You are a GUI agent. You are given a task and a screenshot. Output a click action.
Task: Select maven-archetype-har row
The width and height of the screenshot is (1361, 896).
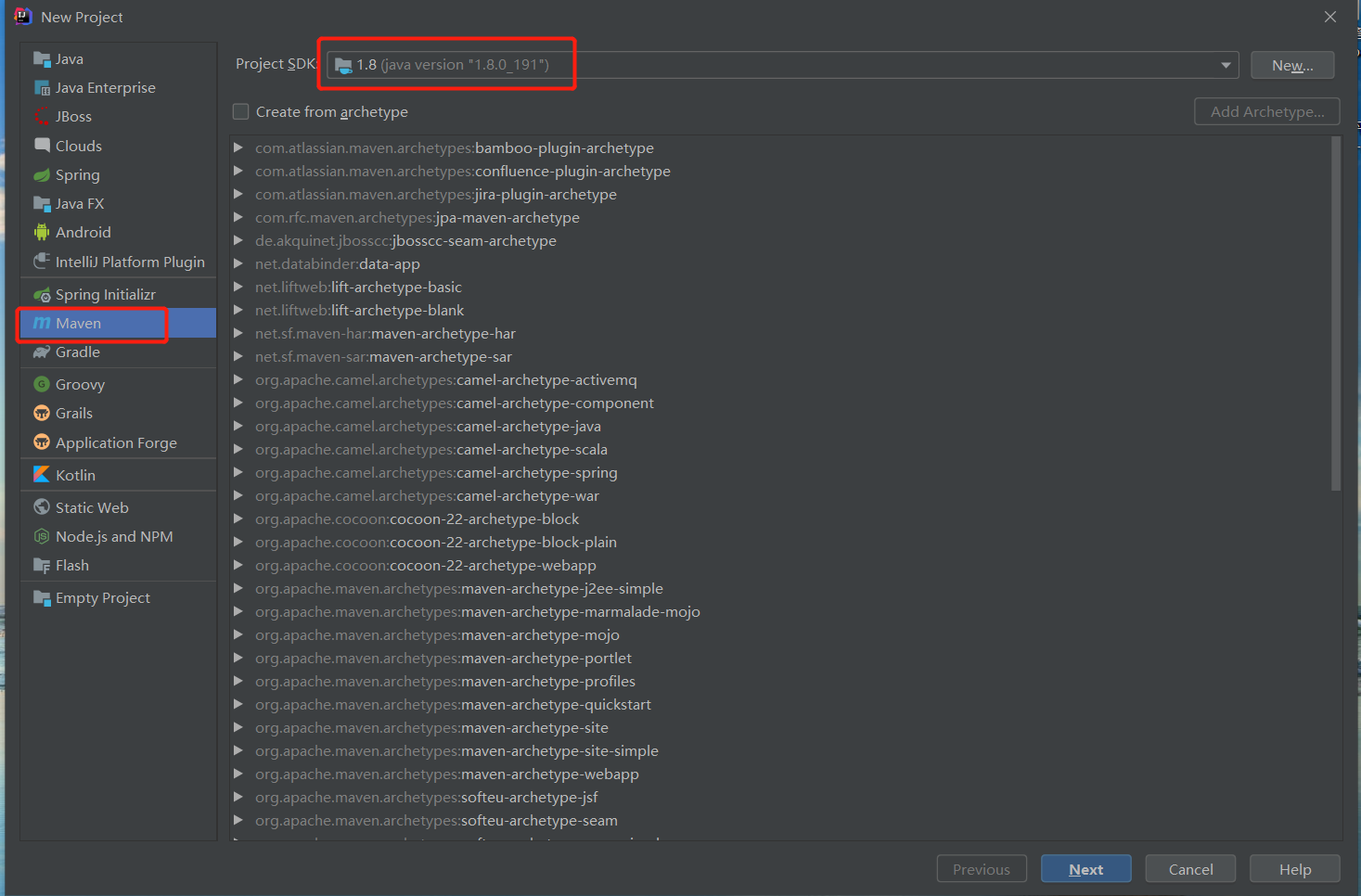[780, 333]
